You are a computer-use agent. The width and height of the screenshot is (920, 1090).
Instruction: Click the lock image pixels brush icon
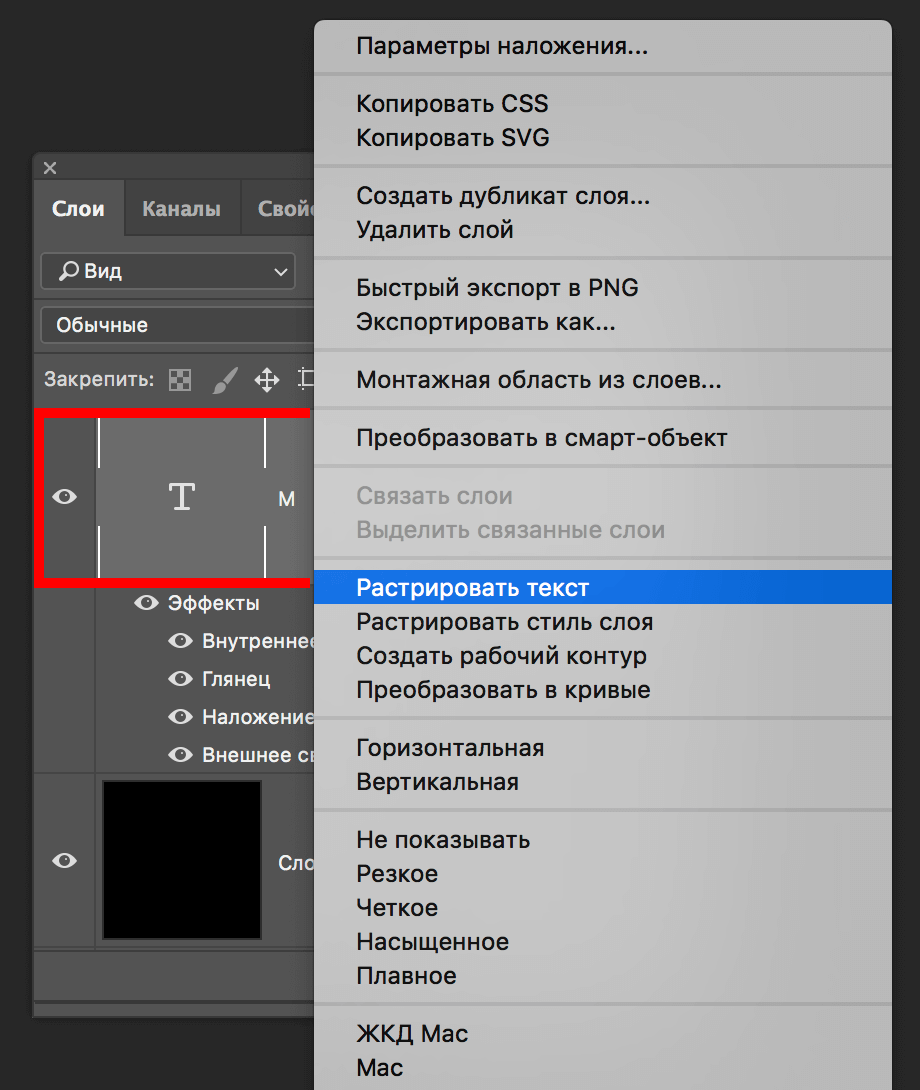225,380
